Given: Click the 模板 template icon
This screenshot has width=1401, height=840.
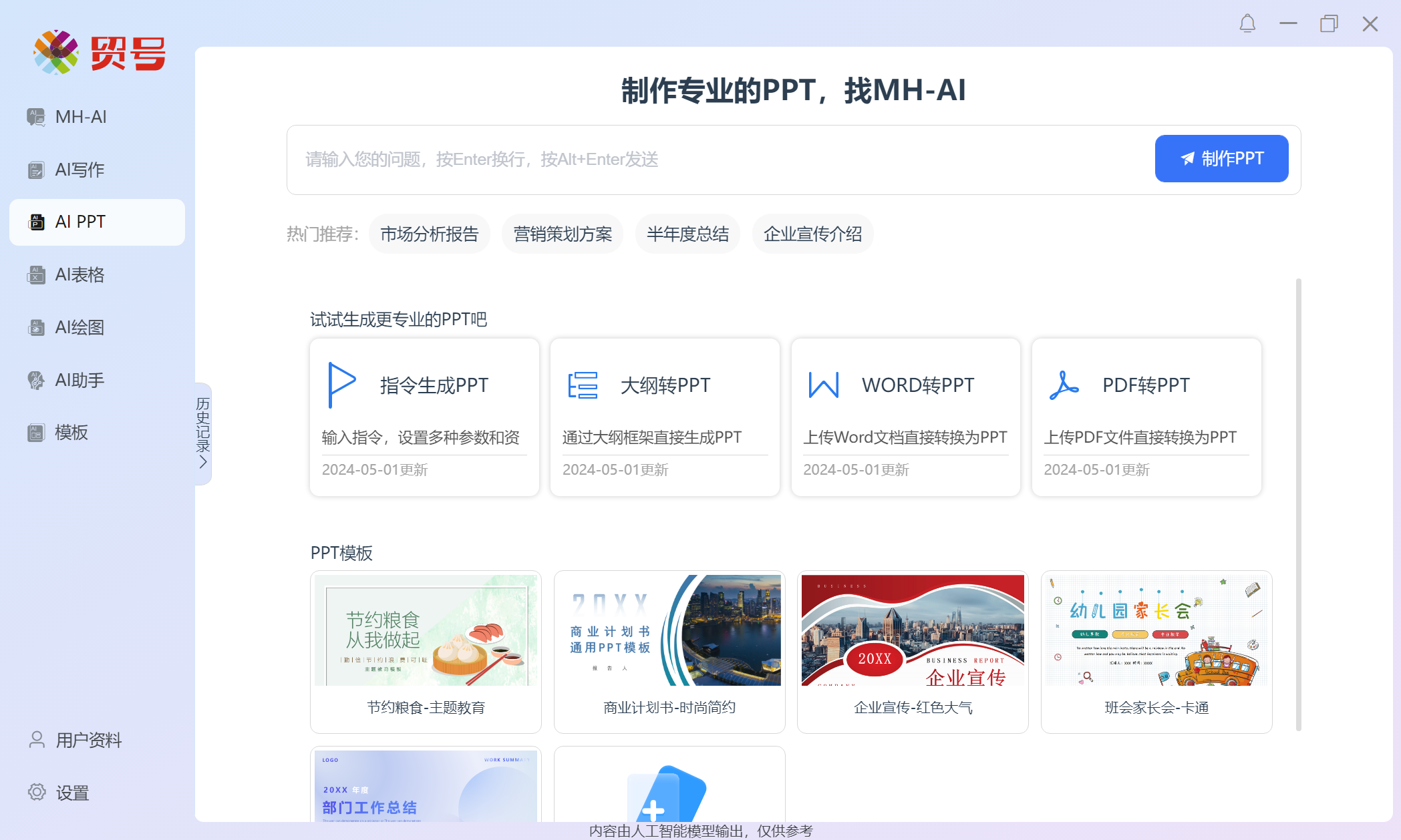Looking at the screenshot, I should (x=36, y=432).
